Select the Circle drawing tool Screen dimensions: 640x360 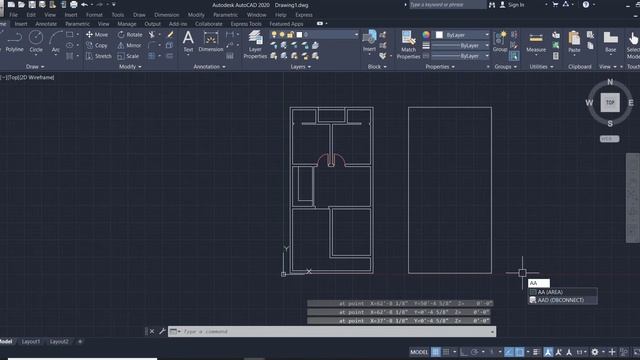[x=36, y=42]
